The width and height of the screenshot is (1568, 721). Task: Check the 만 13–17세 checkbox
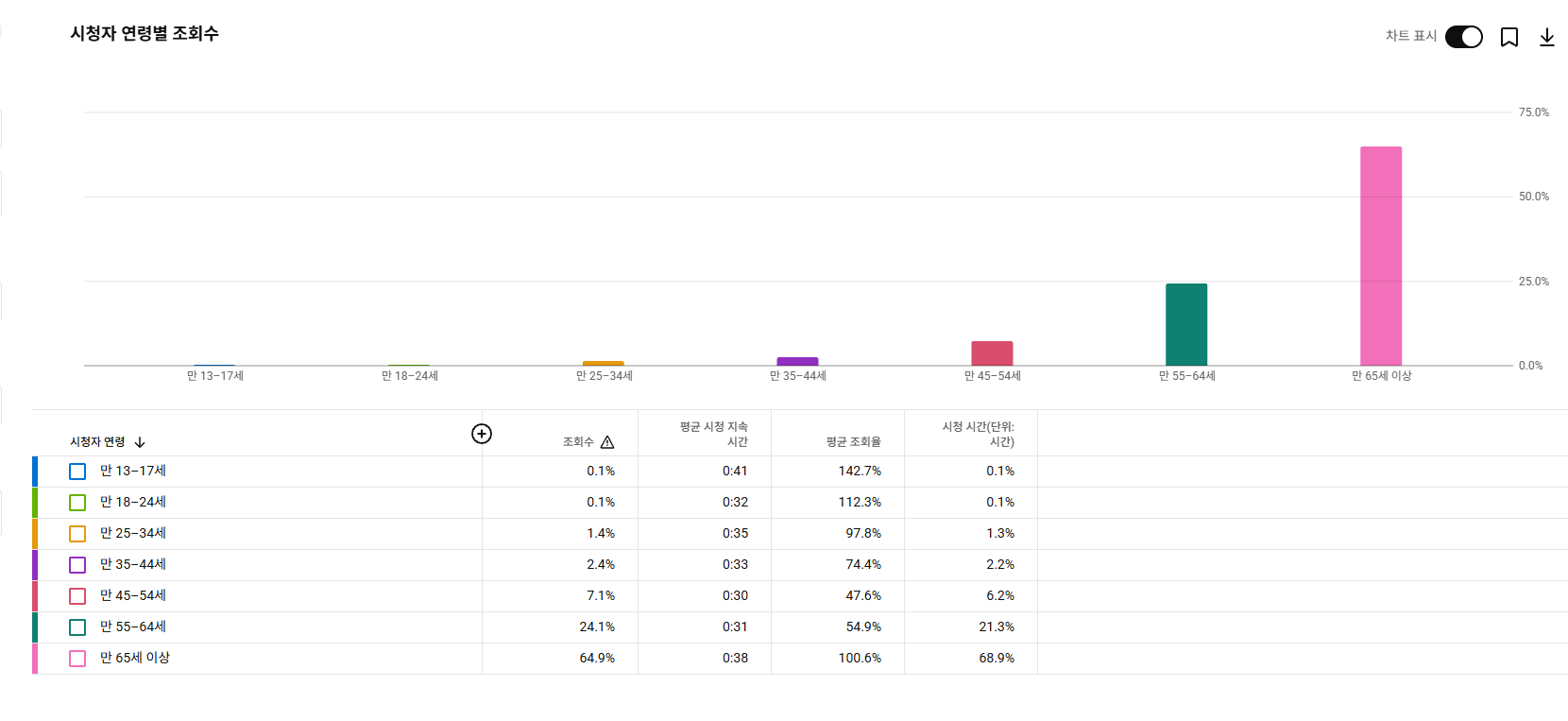77,472
